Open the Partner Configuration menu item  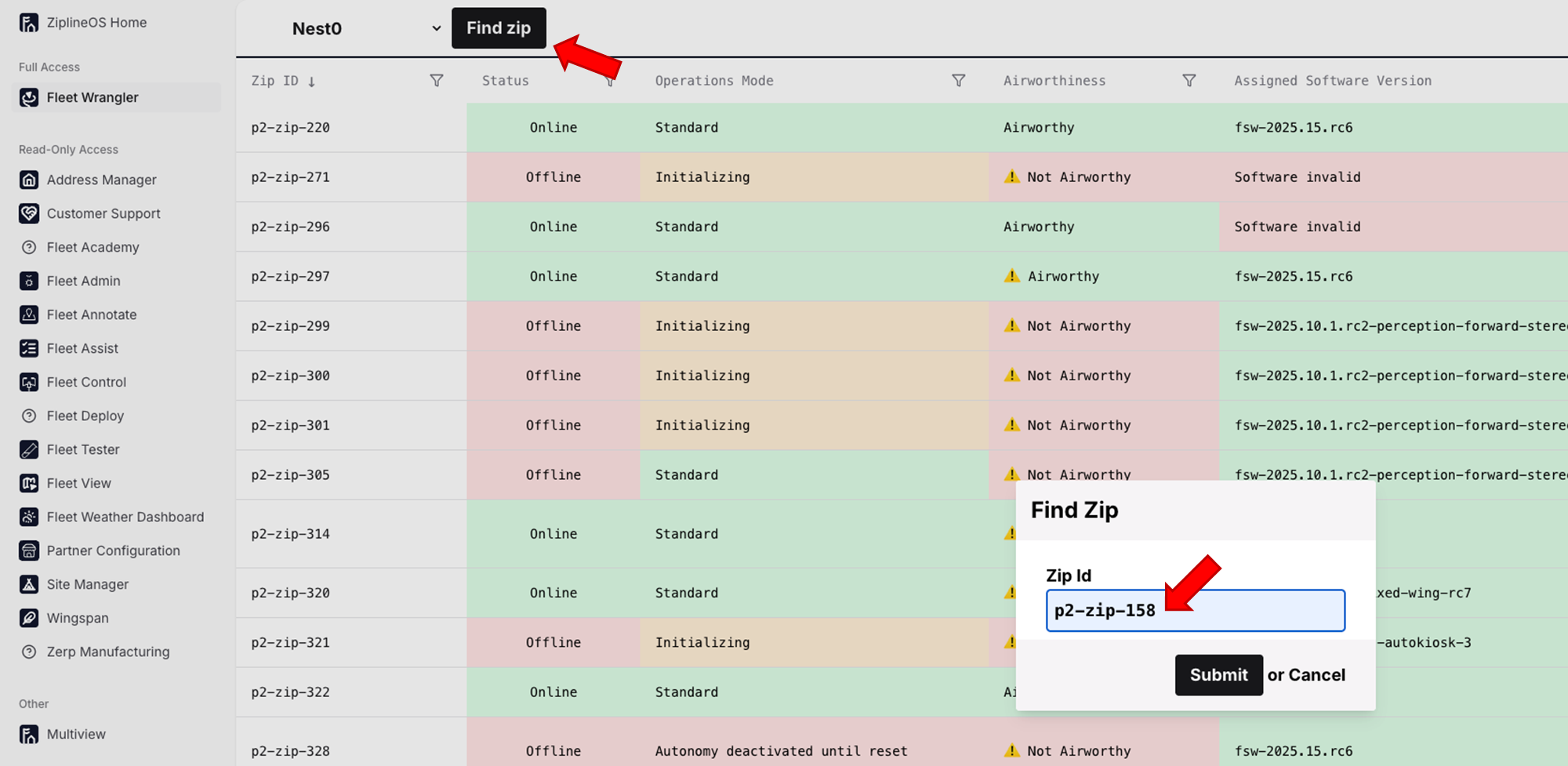coord(100,550)
